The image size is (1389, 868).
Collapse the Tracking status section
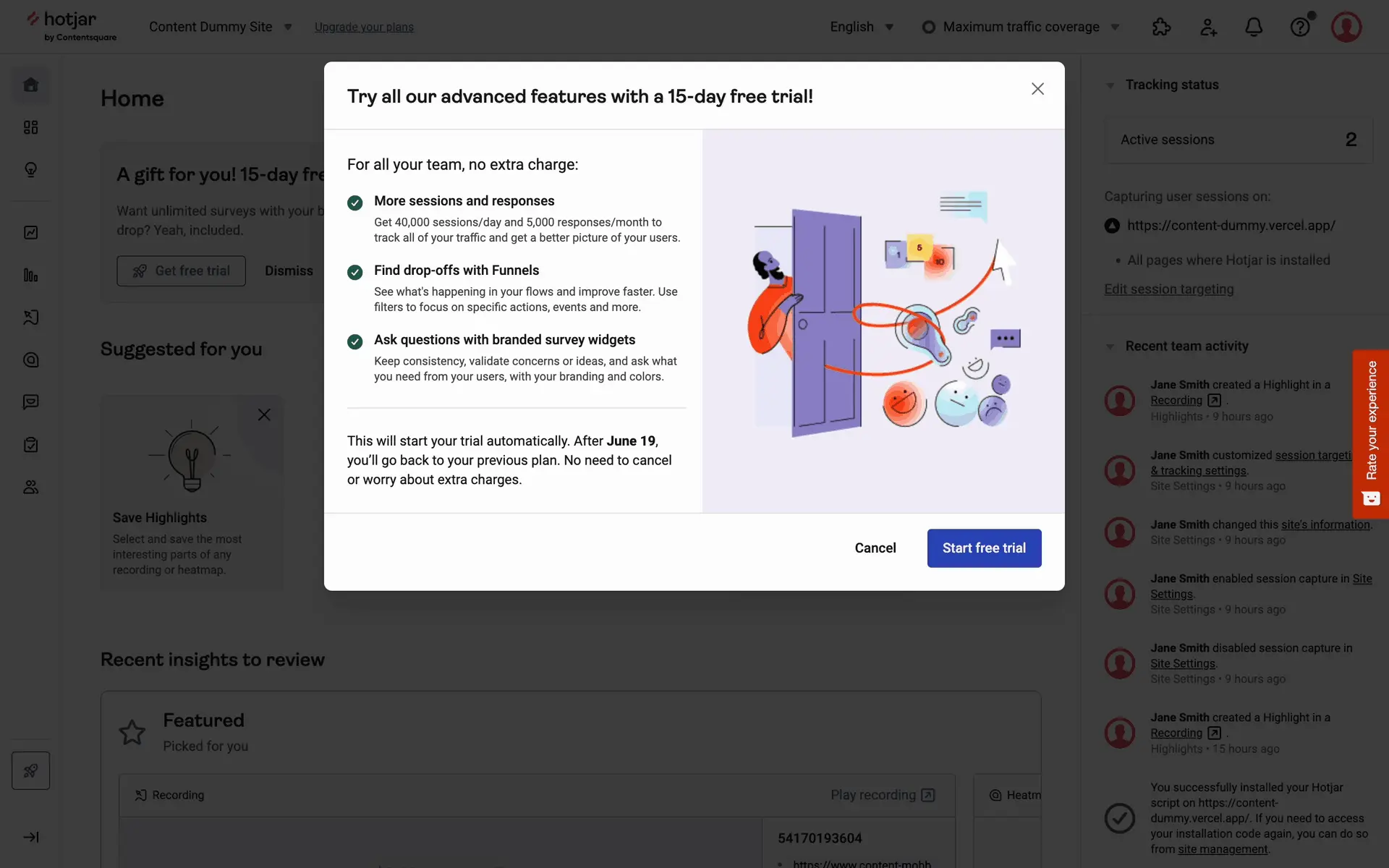pos(1110,85)
